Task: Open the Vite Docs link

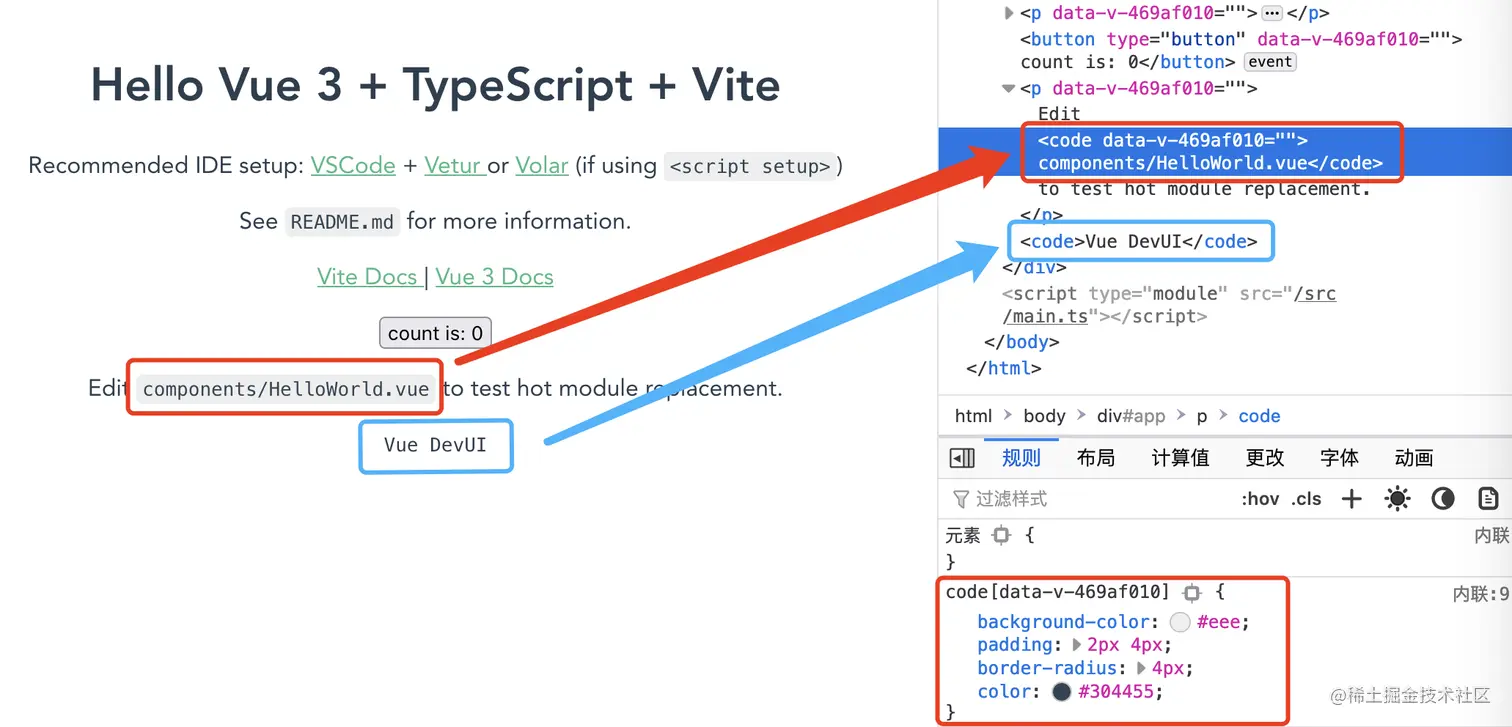Action: click(x=368, y=277)
